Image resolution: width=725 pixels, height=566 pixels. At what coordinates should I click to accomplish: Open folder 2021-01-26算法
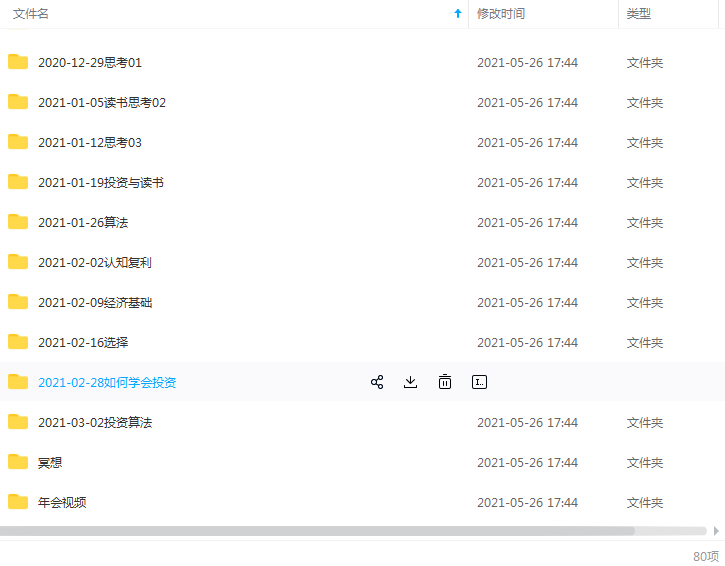[x=83, y=222]
